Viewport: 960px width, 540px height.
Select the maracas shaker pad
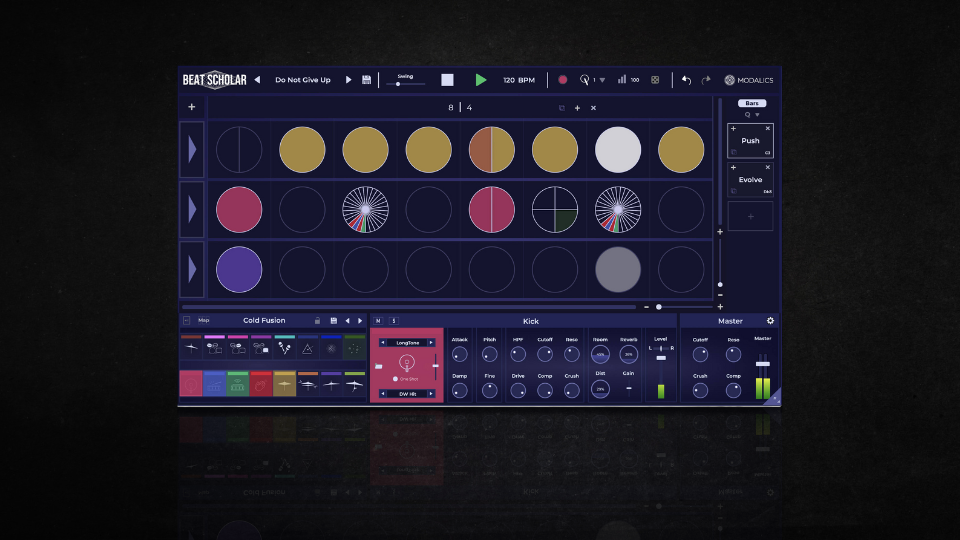coord(284,348)
